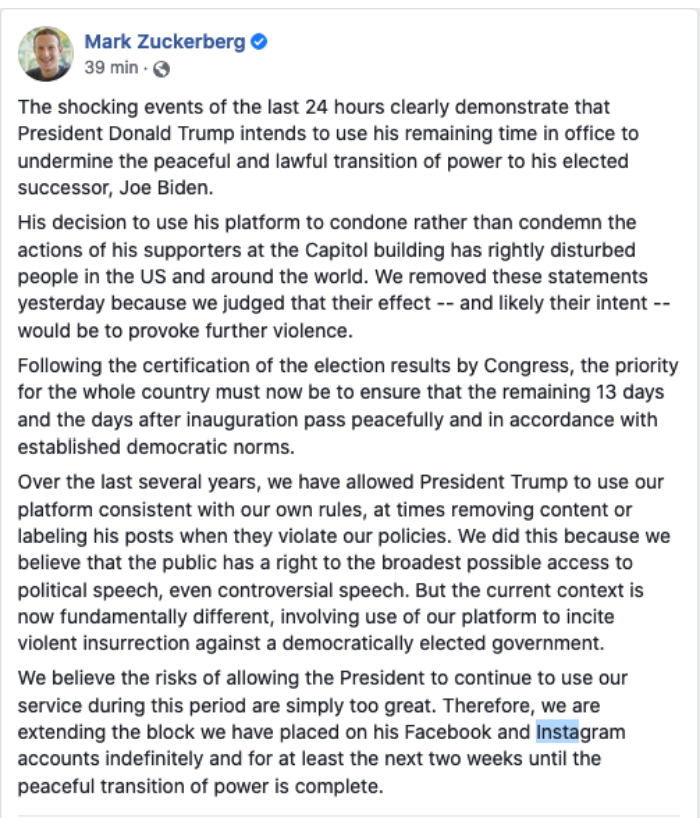
Task: Click the phrase "remaining 13 days"
Action: [566, 393]
